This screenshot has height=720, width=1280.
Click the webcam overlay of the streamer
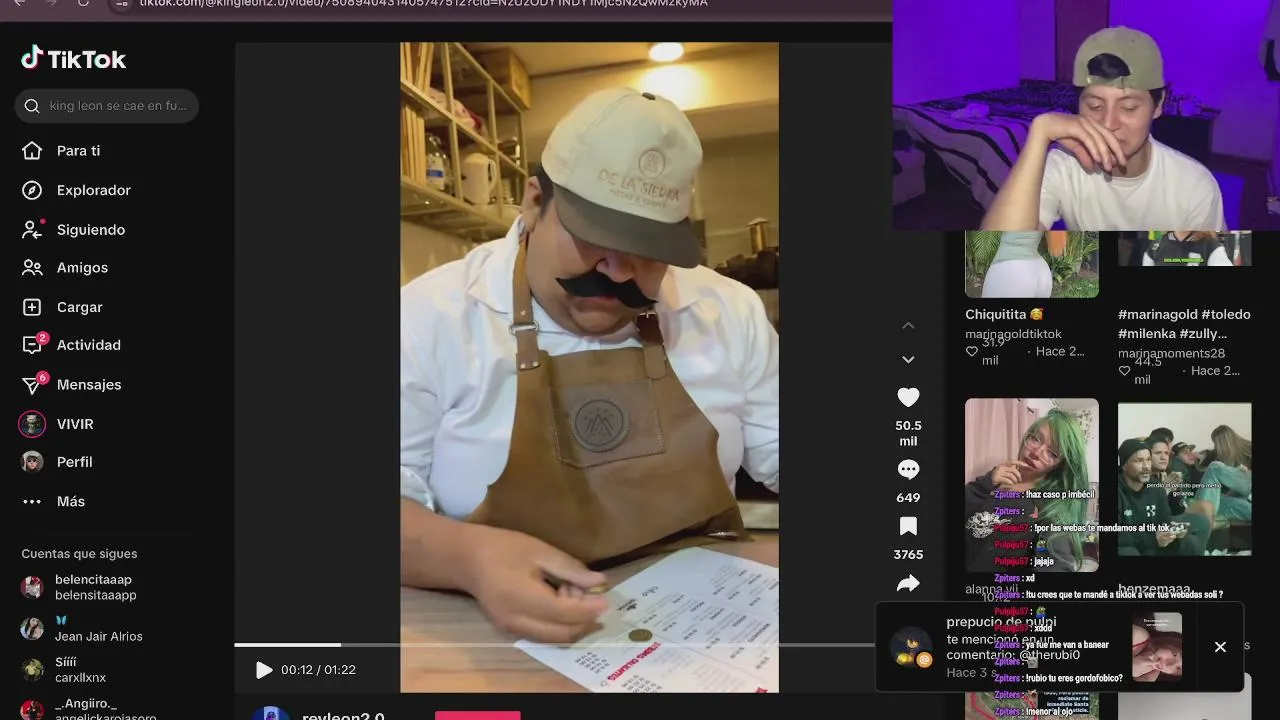[1086, 115]
